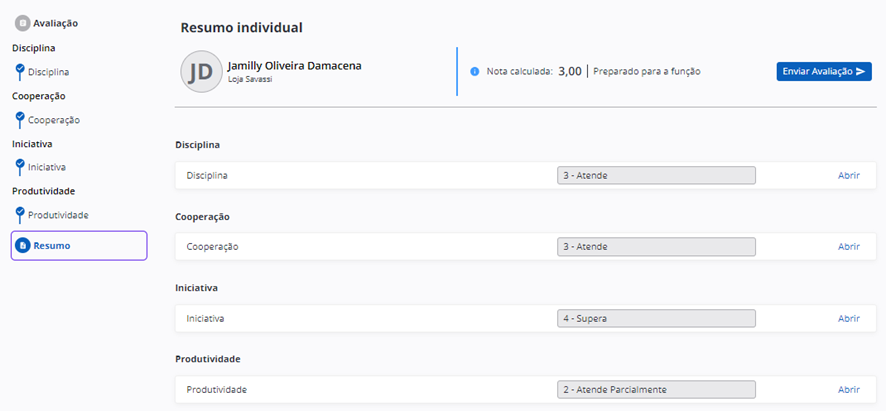Open the Disciplina row via Abrir link
The image size is (886, 411).
tap(848, 175)
